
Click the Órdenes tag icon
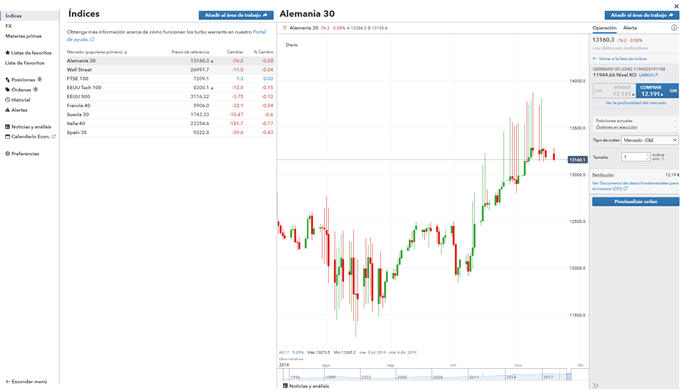pyautogui.click(x=7, y=90)
